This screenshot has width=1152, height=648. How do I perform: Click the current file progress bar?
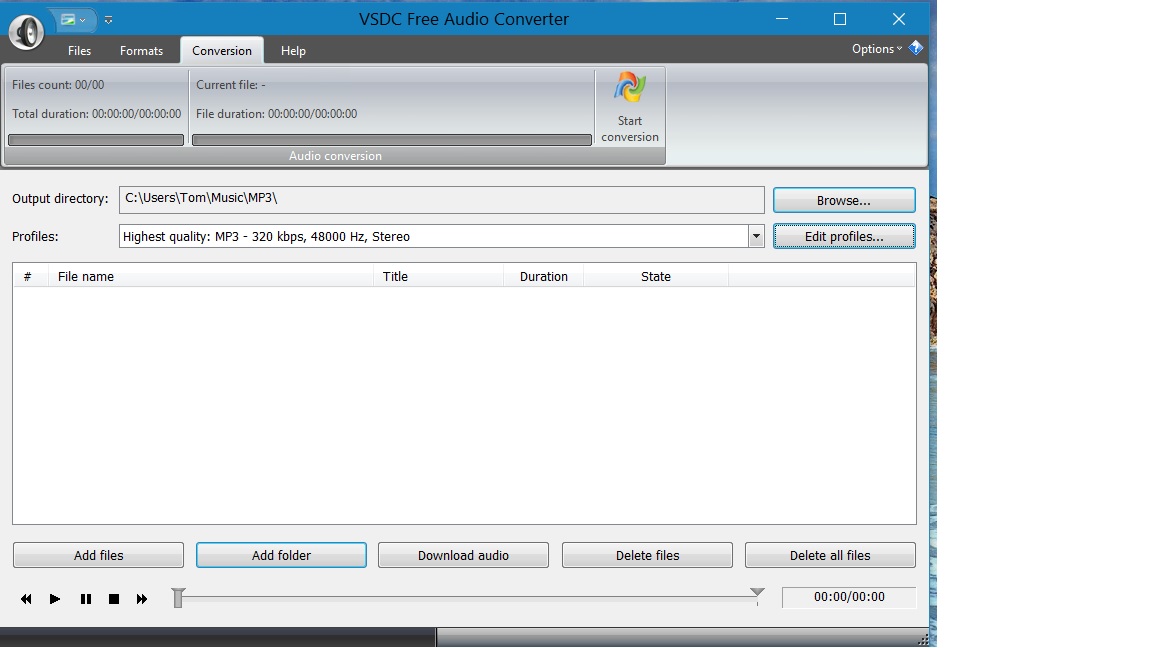pos(392,140)
